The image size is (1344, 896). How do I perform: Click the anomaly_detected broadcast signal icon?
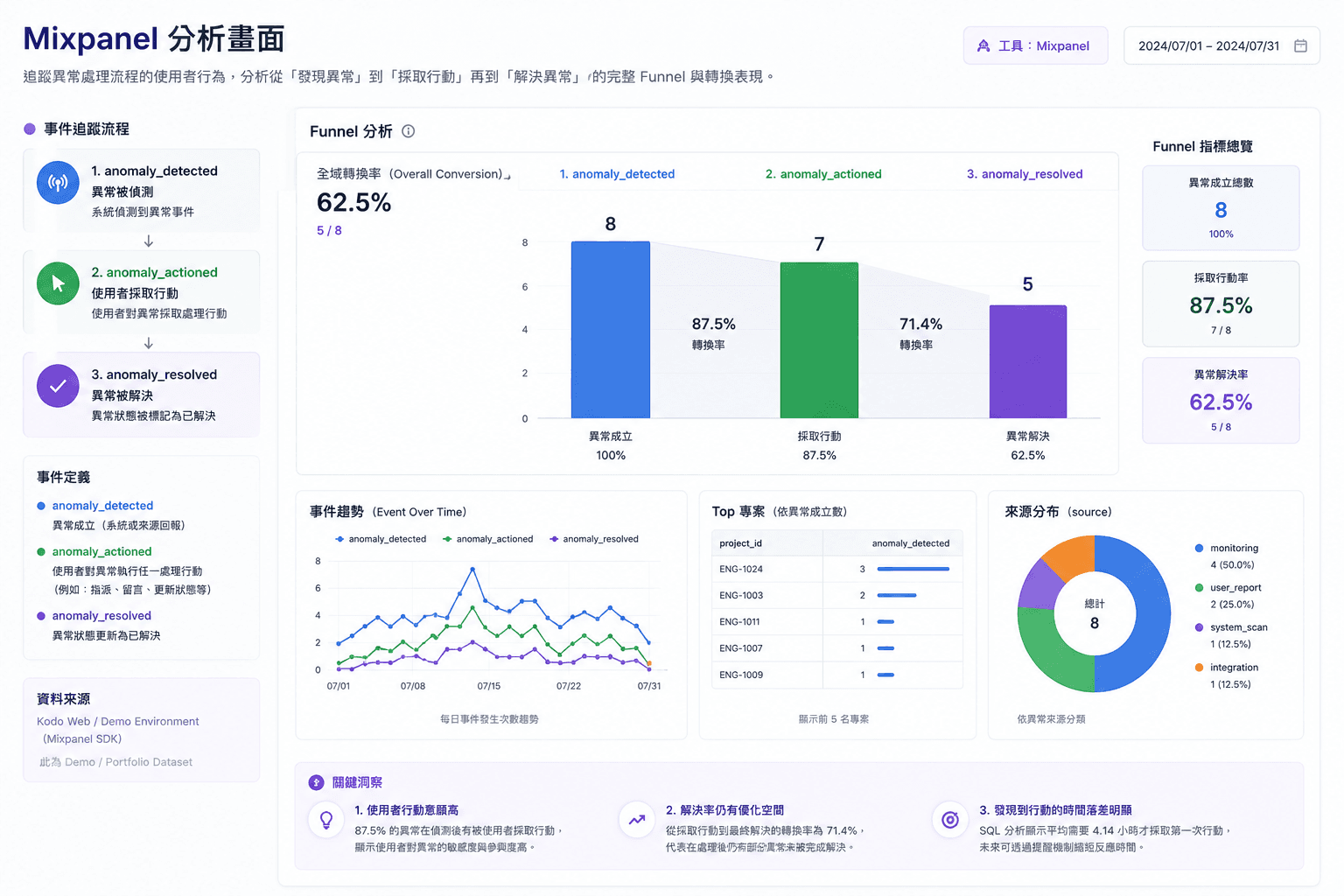(x=58, y=183)
